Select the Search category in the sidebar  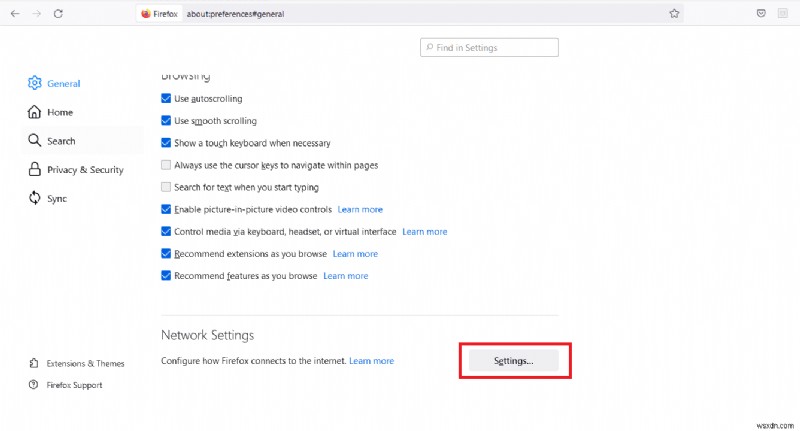[x=60, y=141]
